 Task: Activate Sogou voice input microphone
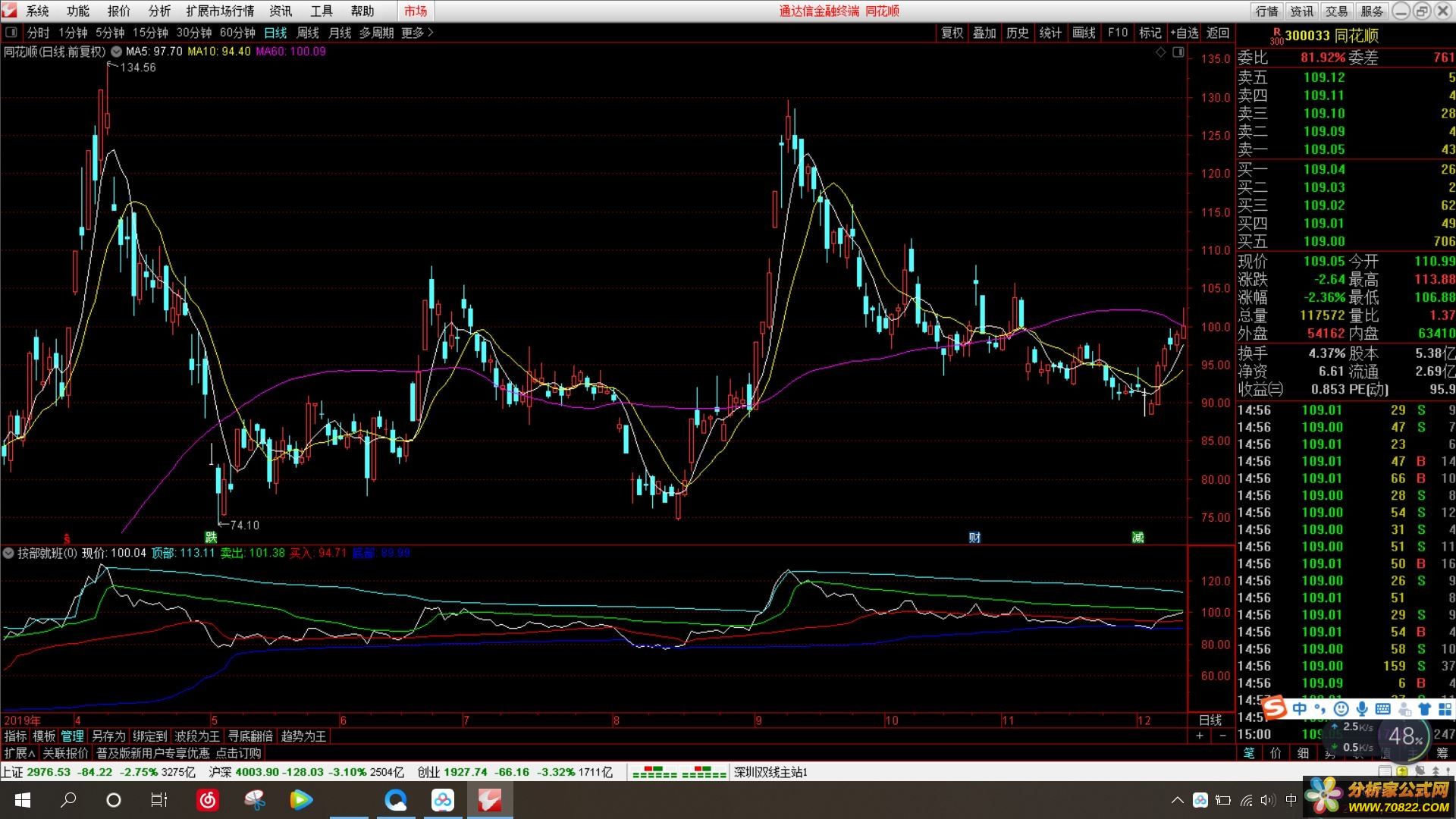coord(1362,708)
